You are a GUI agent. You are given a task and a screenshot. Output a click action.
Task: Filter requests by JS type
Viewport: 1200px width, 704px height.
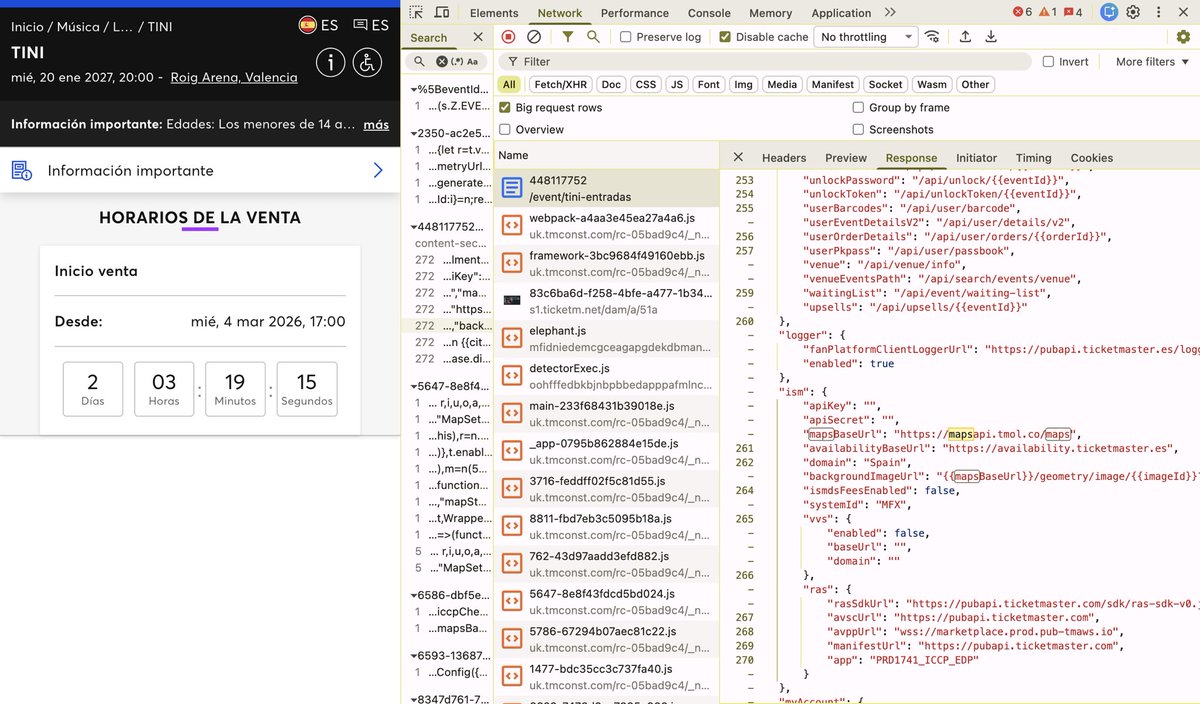677,85
